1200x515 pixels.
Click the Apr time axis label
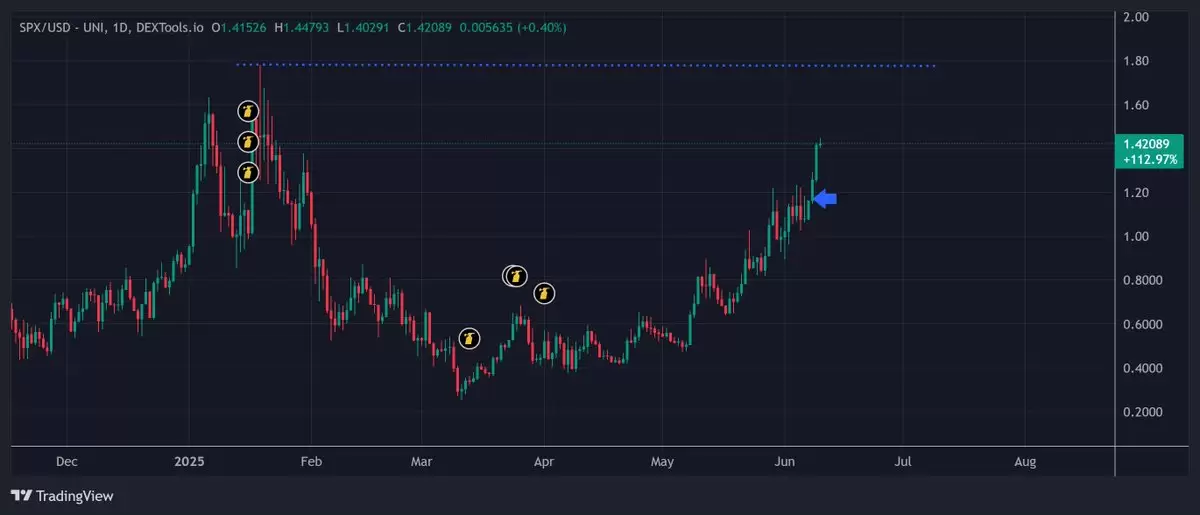(x=544, y=462)
